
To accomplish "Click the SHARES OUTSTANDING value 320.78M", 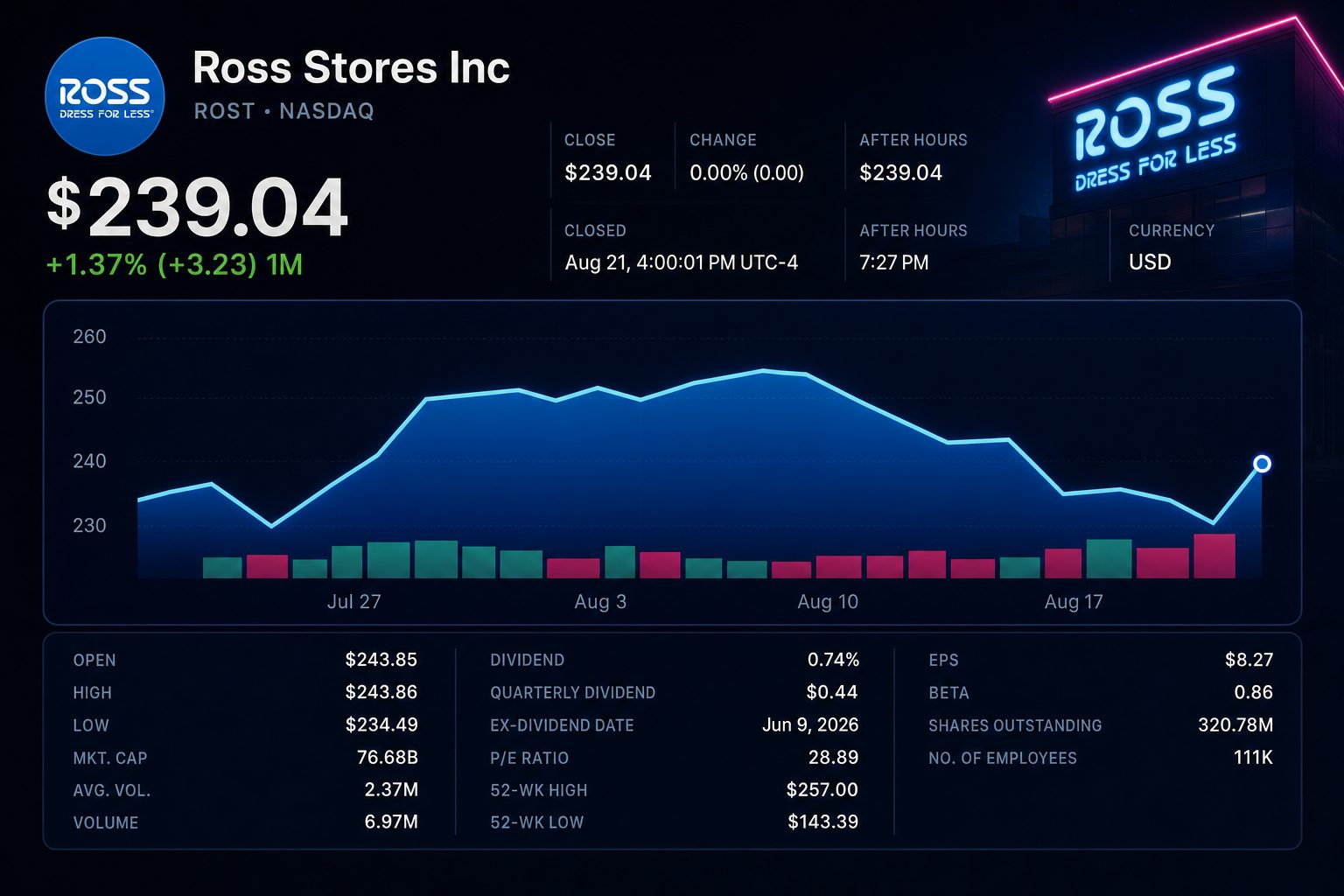I will click(x=1235, y=724).
